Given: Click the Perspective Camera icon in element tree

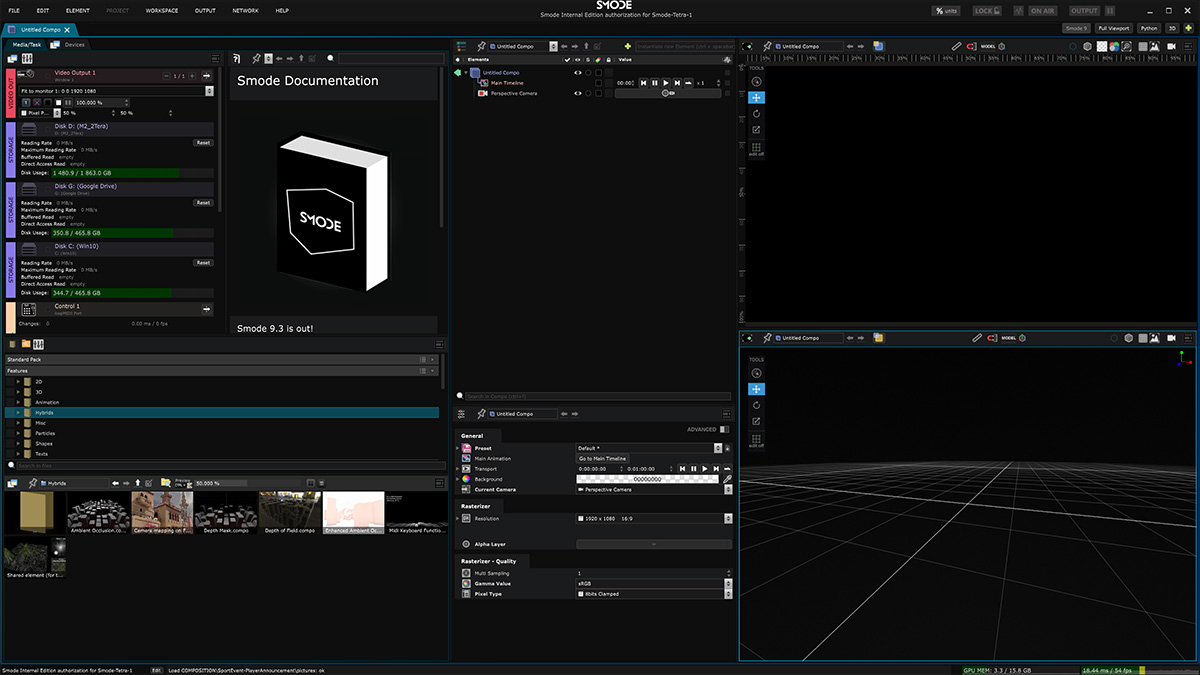Looking at the screenshot, I should click(x=483, y=93).
